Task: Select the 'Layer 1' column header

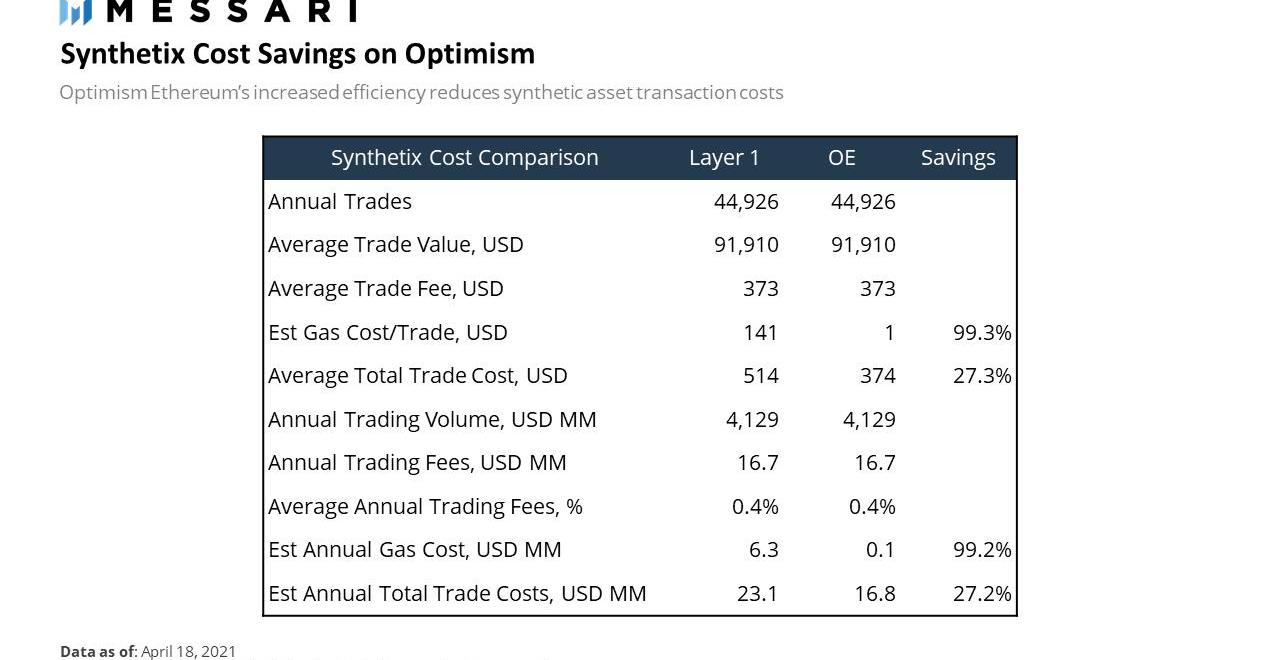Action: (724, 158)
